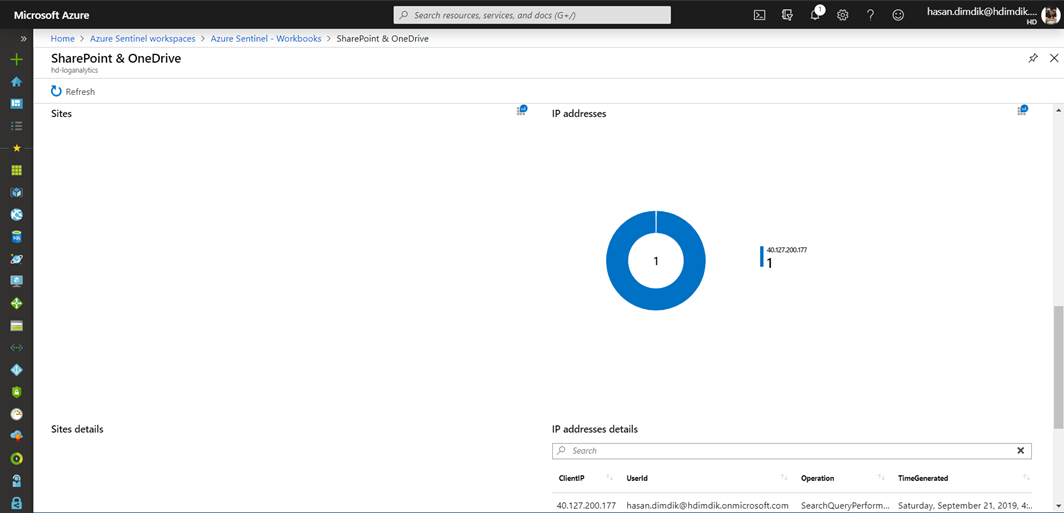Open the Help question mark icon

871,15
